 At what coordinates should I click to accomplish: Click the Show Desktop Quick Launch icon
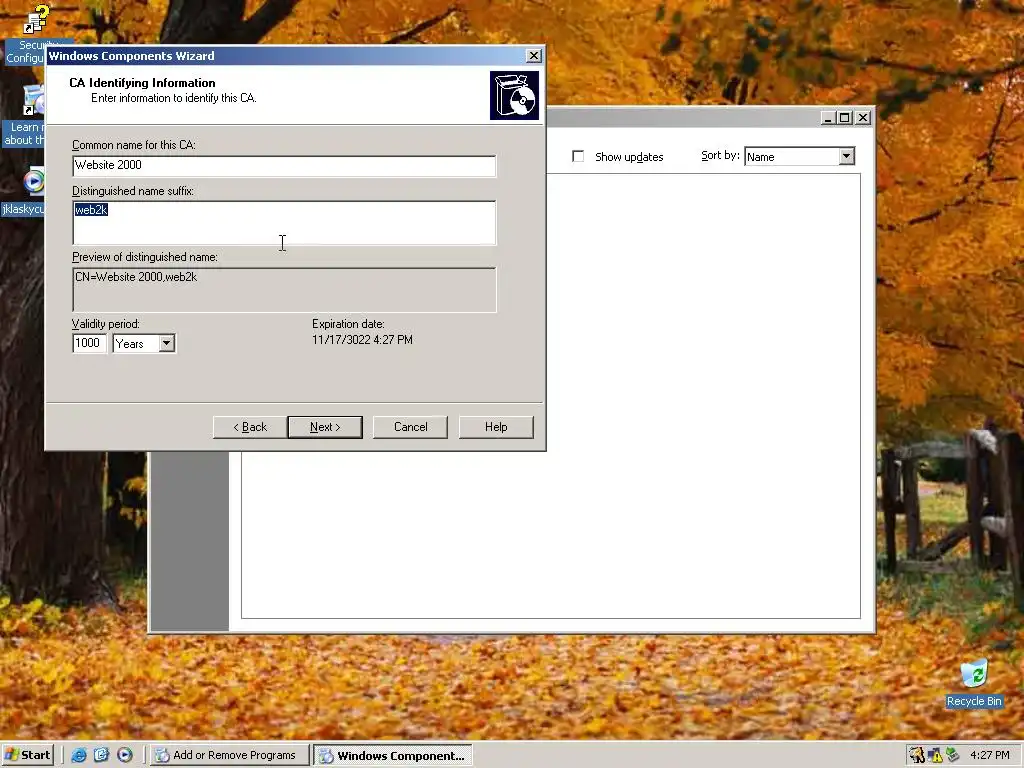tap(101, 755)
